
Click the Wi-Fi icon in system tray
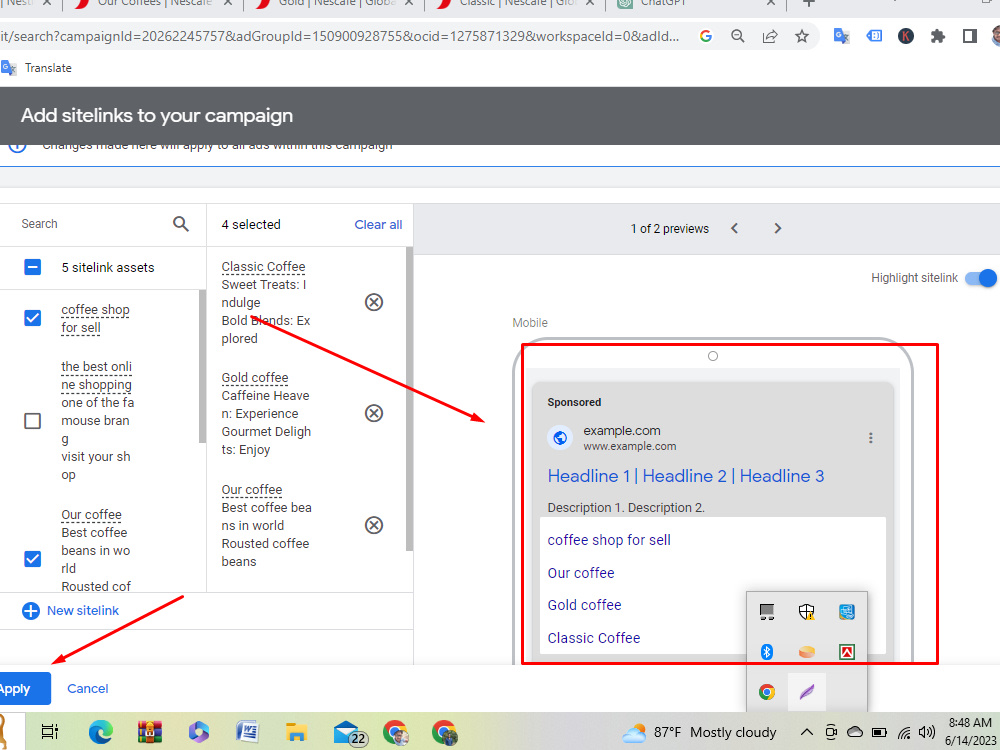[904, 732]
